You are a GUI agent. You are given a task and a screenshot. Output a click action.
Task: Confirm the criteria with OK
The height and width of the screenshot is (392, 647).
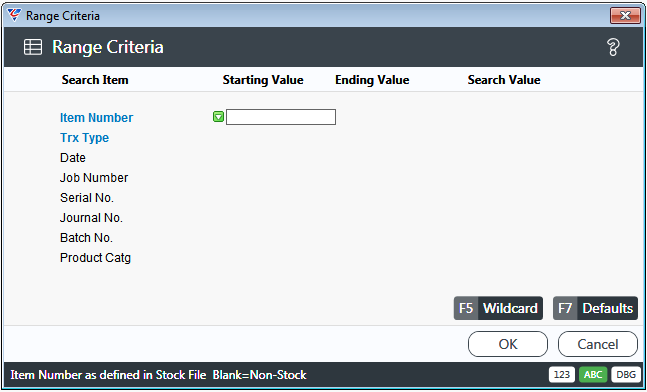508,344
